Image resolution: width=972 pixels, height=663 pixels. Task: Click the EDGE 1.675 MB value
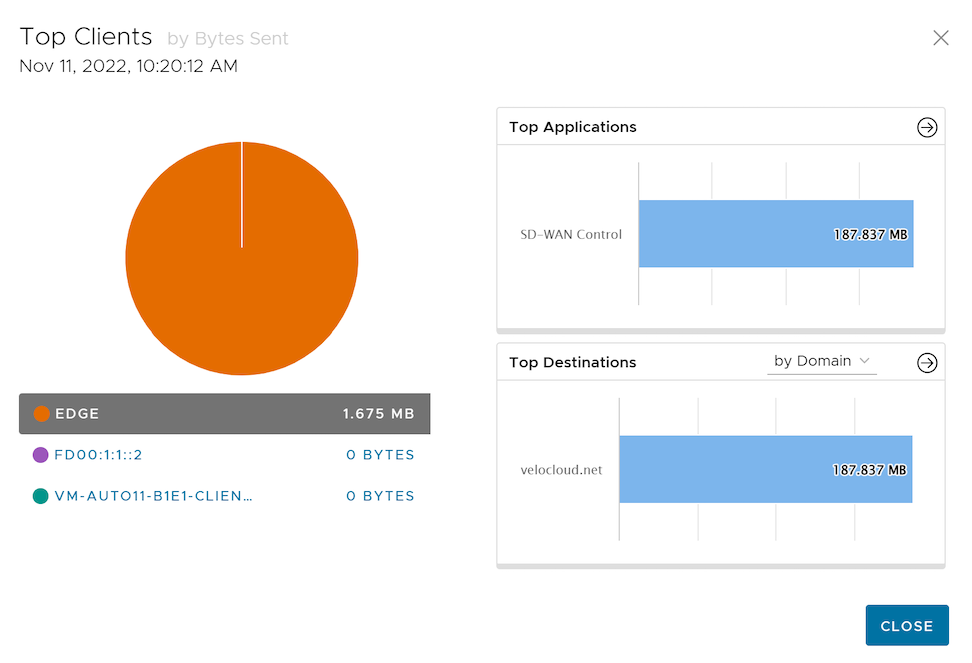378,414
